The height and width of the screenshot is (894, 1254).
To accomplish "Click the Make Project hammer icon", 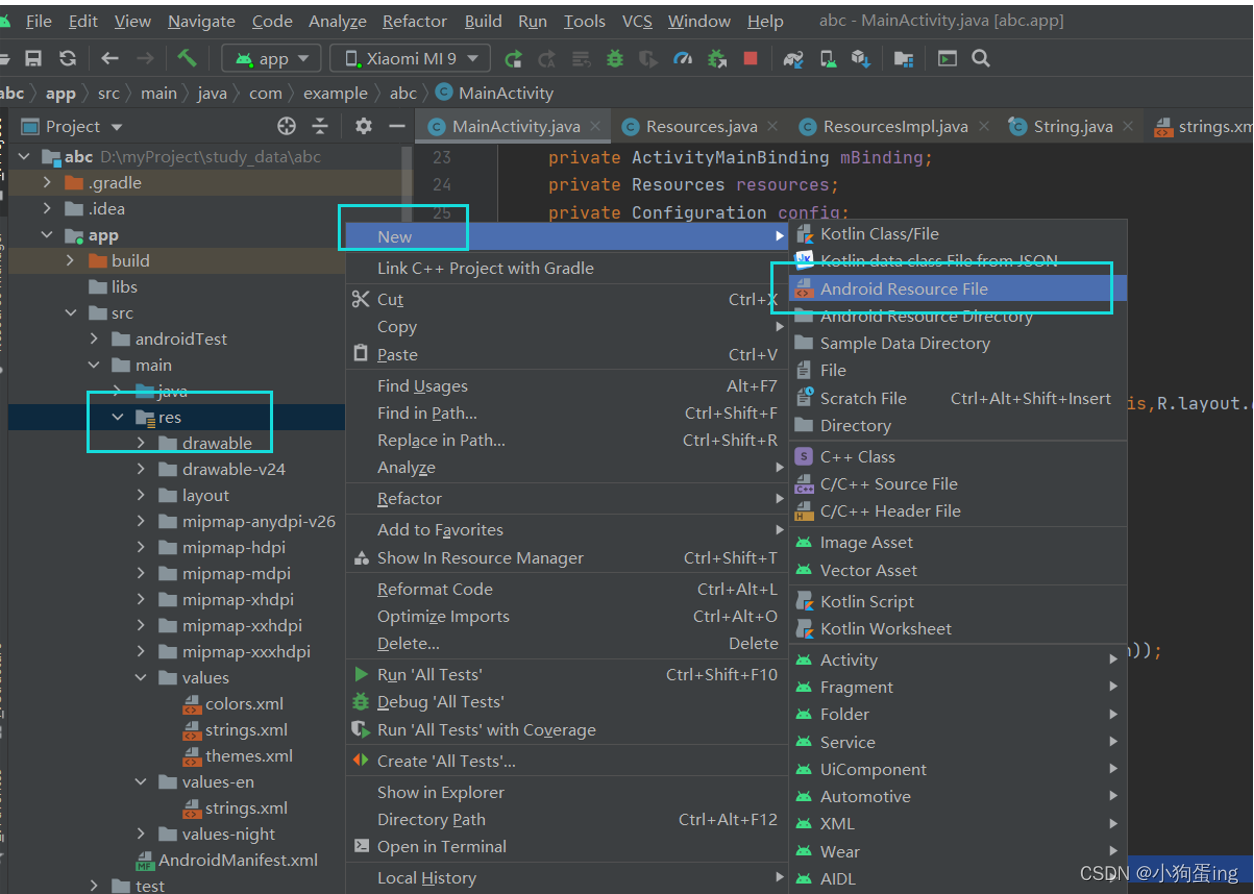I will (x=187, y=58).
